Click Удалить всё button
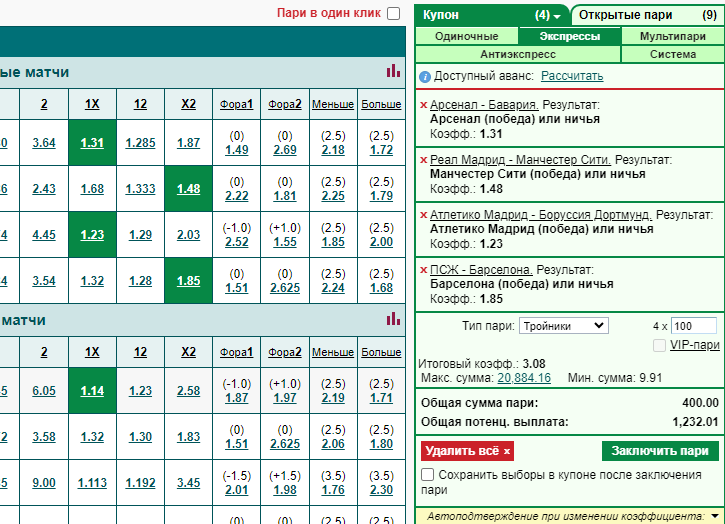This screenshot has height=524, width=725. coord(467,451)
